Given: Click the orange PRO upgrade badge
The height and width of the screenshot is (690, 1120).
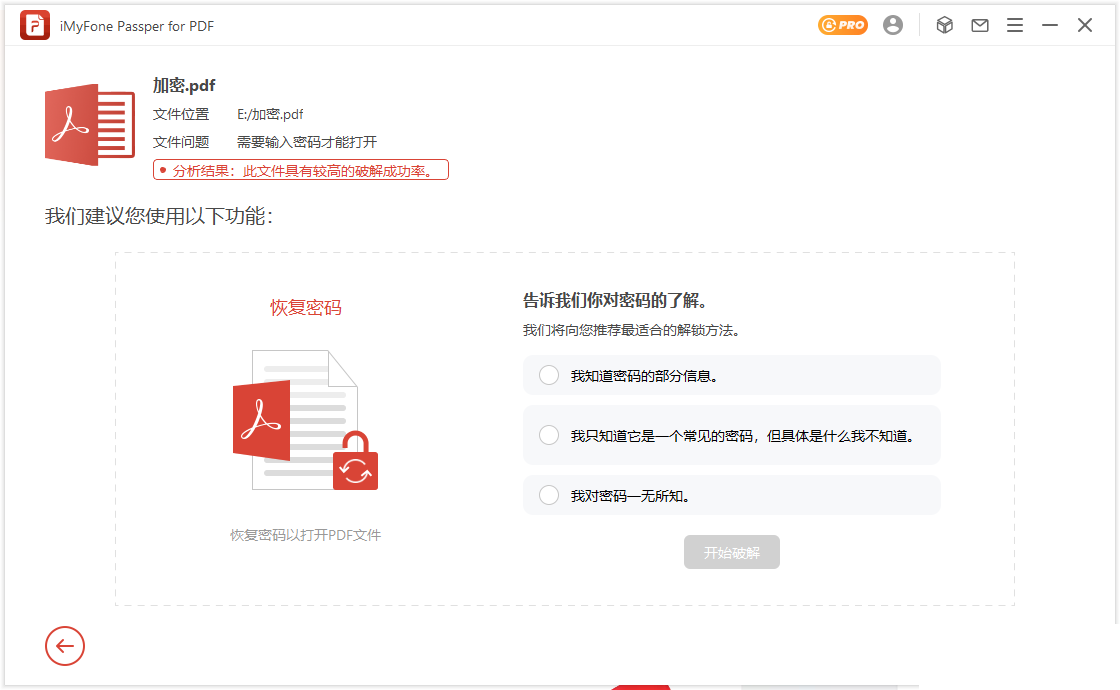Looking at the screenshot, I should [843, 26].
